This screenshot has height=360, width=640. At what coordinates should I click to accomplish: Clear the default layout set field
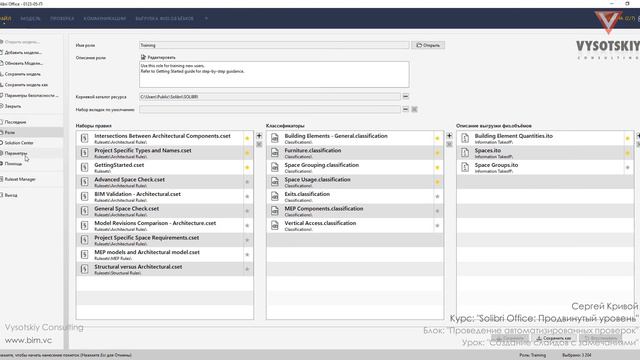pos(414,109)
